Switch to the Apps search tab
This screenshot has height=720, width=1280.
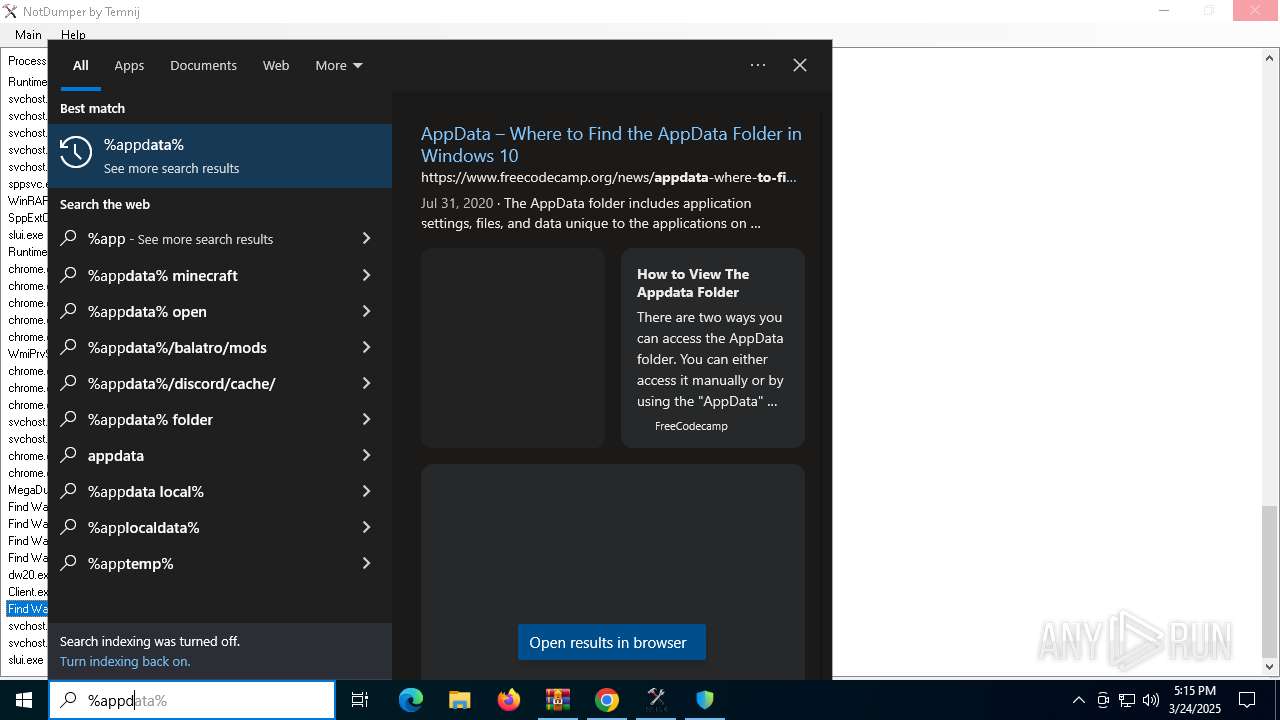pyautogui.click(x=129, y=65)
